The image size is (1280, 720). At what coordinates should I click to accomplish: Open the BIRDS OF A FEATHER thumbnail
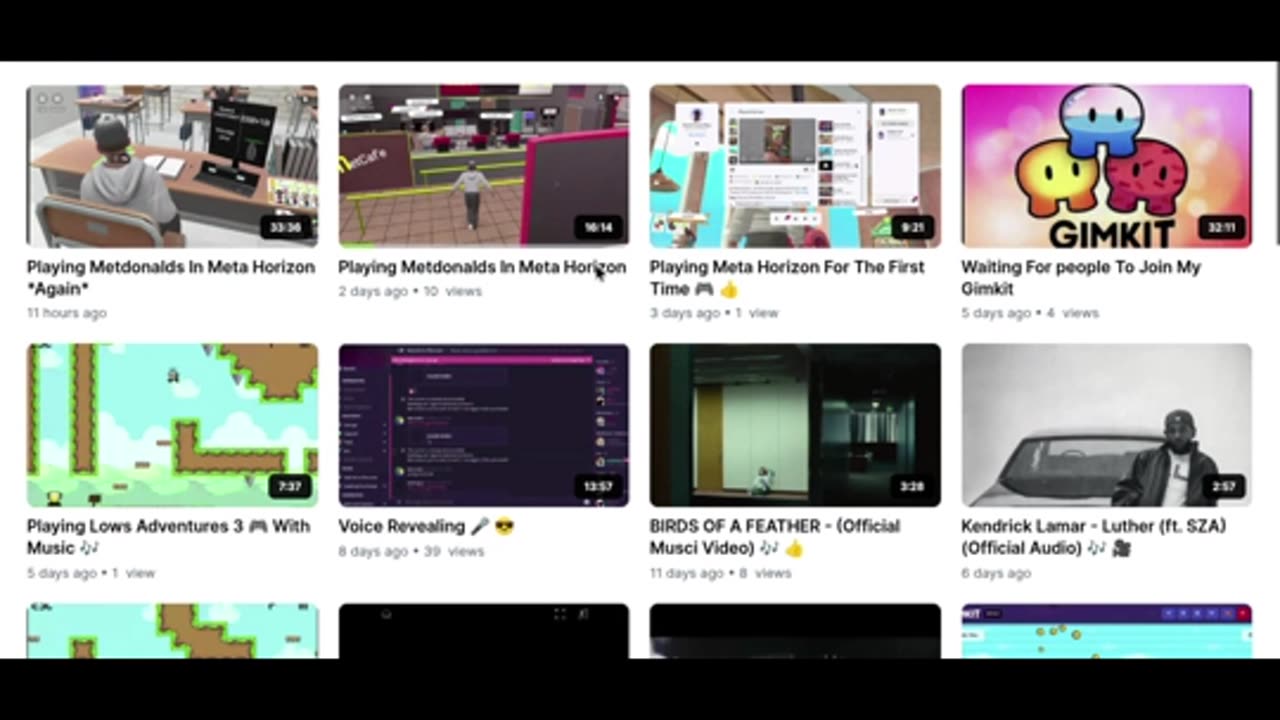(795, 425)
